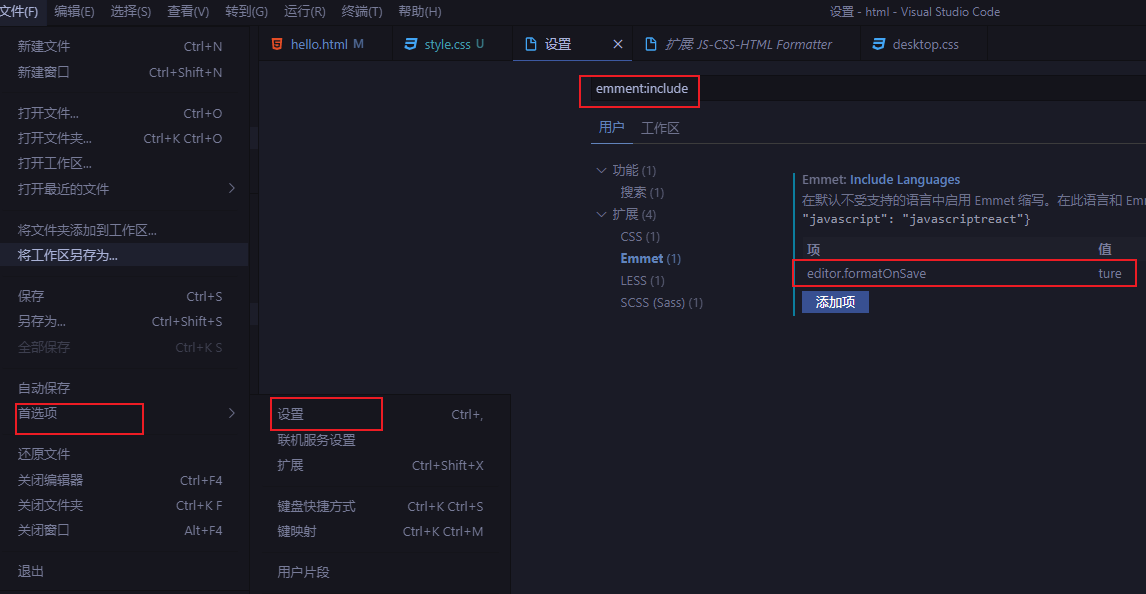Choose 另存为... from the file menu
Image resolution: width=1146 pixels, height=594 pixels.
(124, 321)
